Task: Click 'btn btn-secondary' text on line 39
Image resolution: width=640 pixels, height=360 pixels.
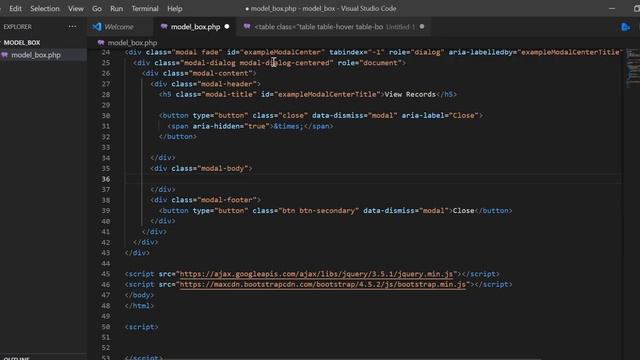Action: tap(318, 211)
